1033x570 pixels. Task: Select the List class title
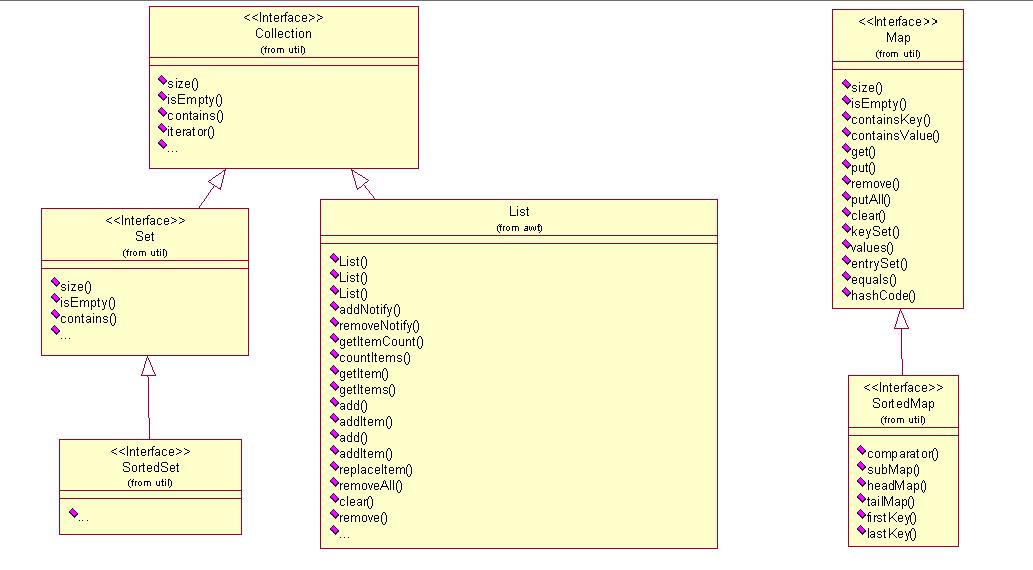[x=518, y=212]
